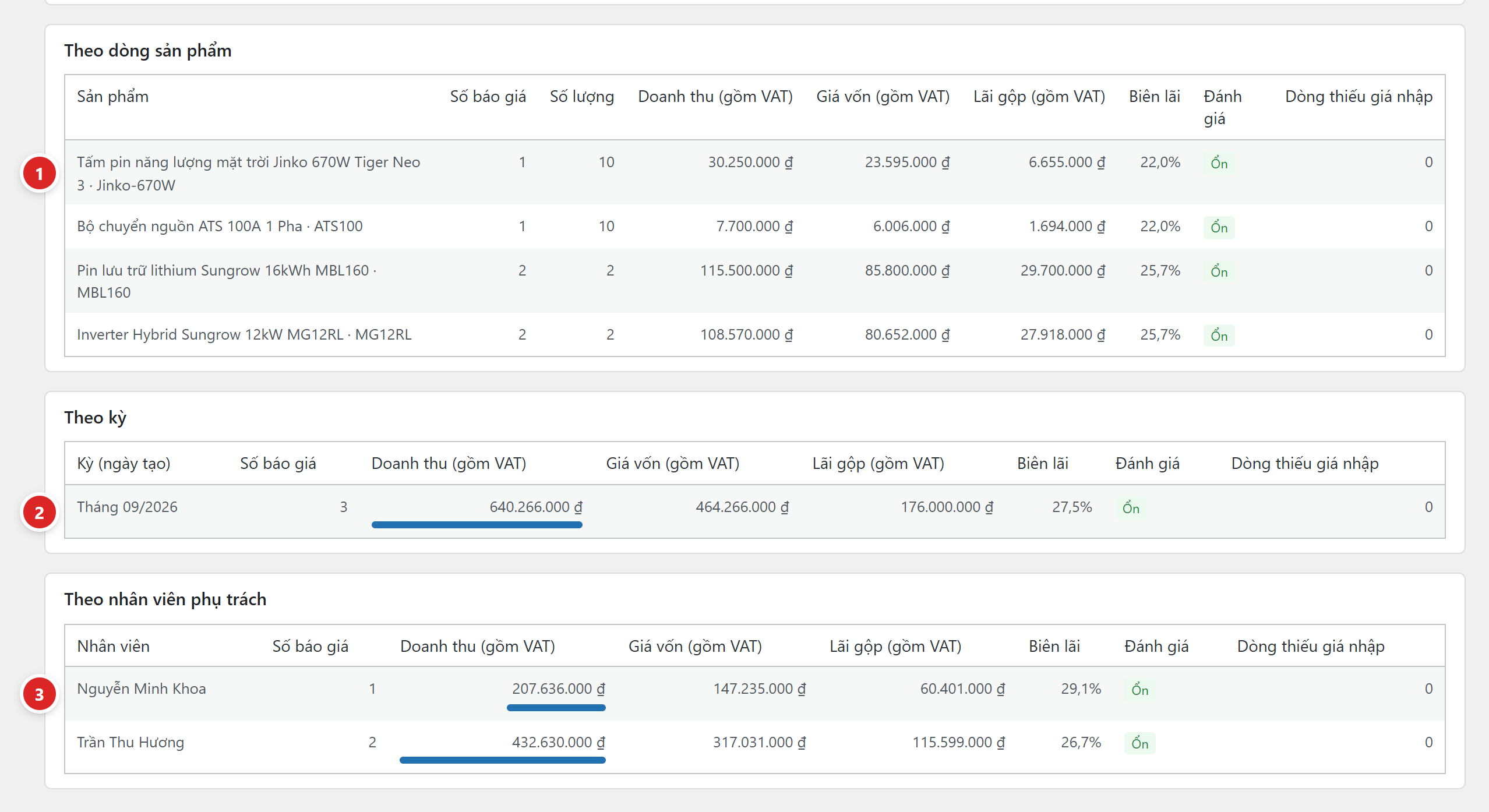Click the Ổn badge in Tháng 09/2026 row

1131,508
